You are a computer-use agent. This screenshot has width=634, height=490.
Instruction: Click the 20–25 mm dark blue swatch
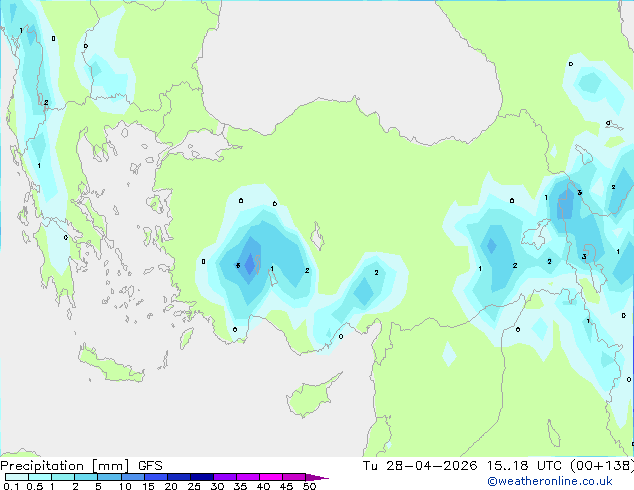click(178, 477)
